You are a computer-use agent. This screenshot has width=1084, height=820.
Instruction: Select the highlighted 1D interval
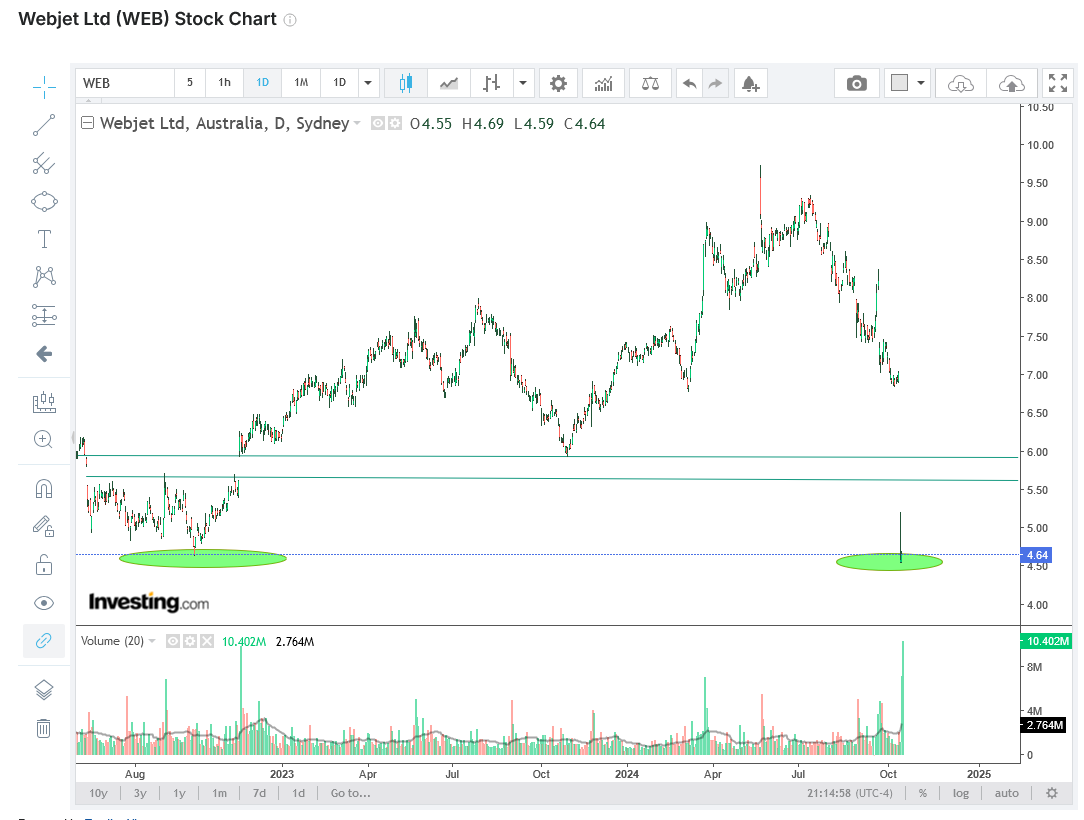click(263, 83)
